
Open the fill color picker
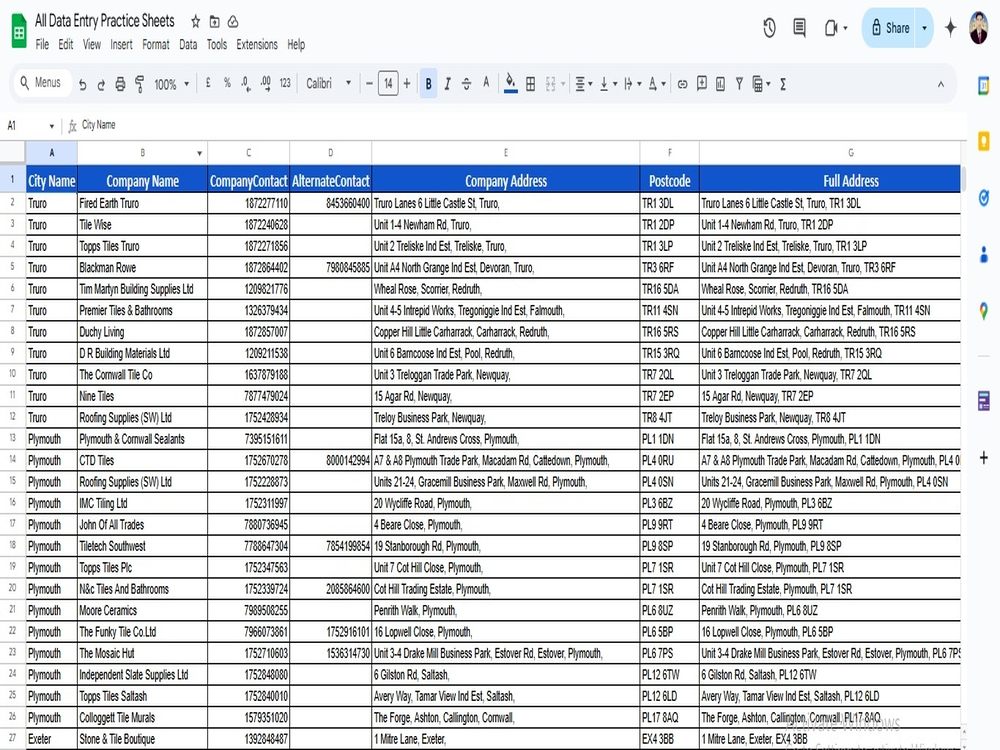(x=510, y=83)
